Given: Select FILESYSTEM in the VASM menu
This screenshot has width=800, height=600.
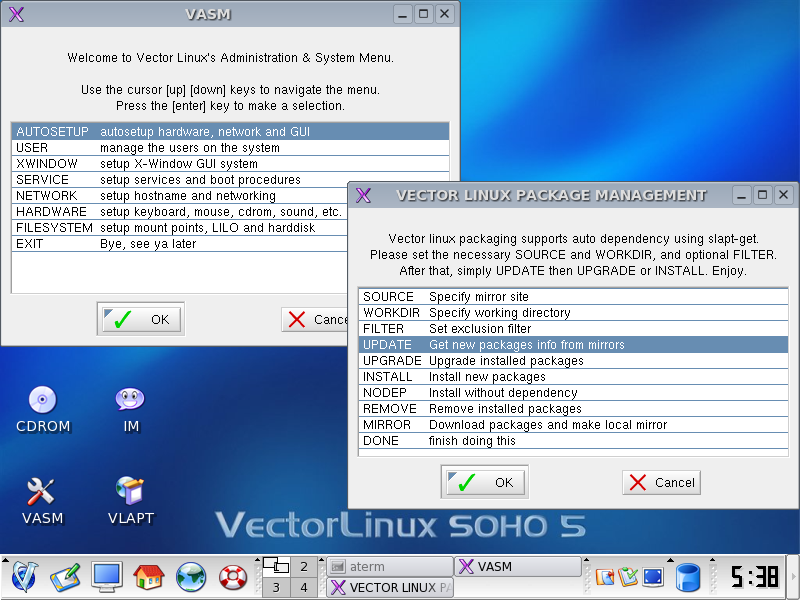Looking at the screenshot, I should [x=180, y=228].
